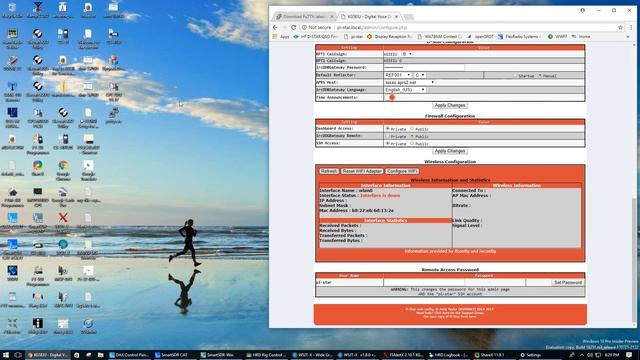The image size is (640, 360).
Task: Switch to HRD Logbook taskbar item
Action: [x=449, y=355]
